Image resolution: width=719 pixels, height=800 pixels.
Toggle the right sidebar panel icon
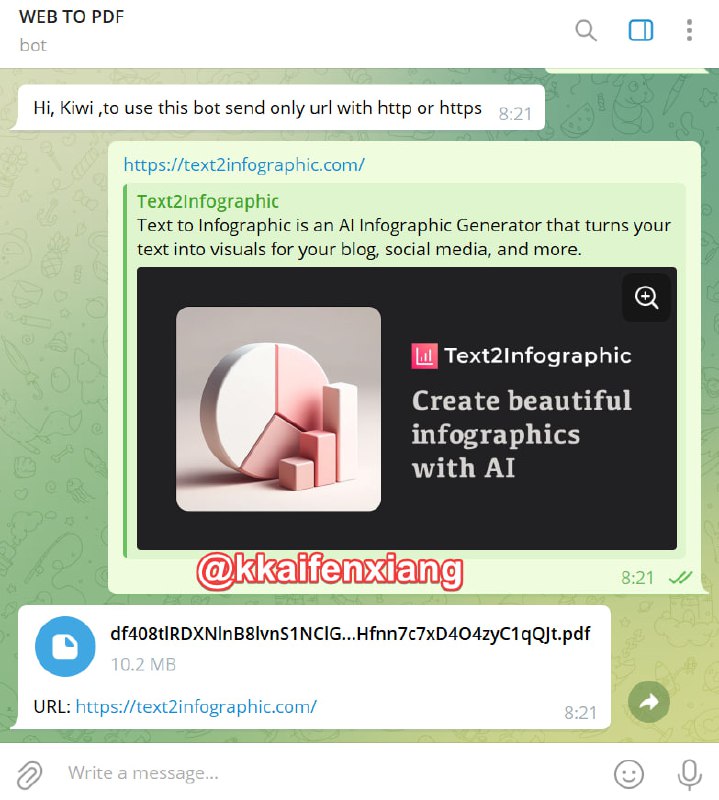point(640,30)
